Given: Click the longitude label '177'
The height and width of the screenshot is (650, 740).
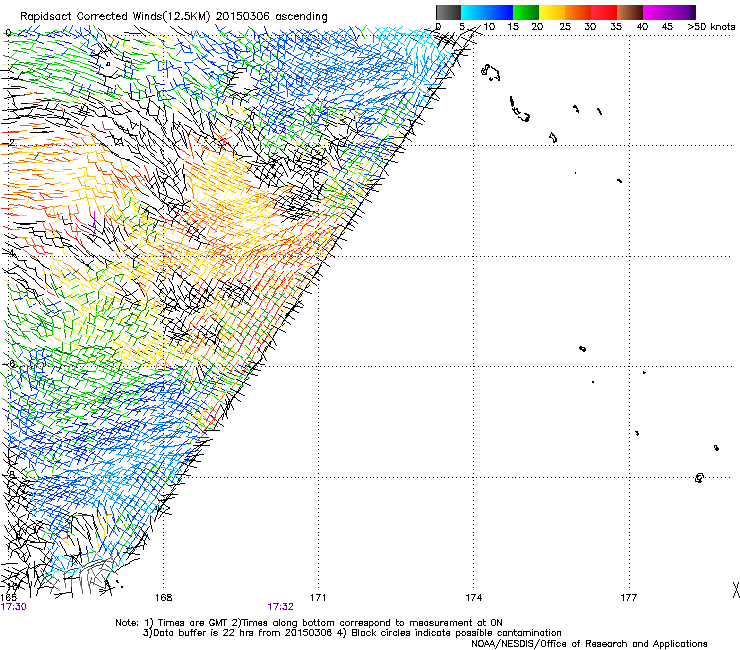Looking at the screenshot, I should [629, 598].
